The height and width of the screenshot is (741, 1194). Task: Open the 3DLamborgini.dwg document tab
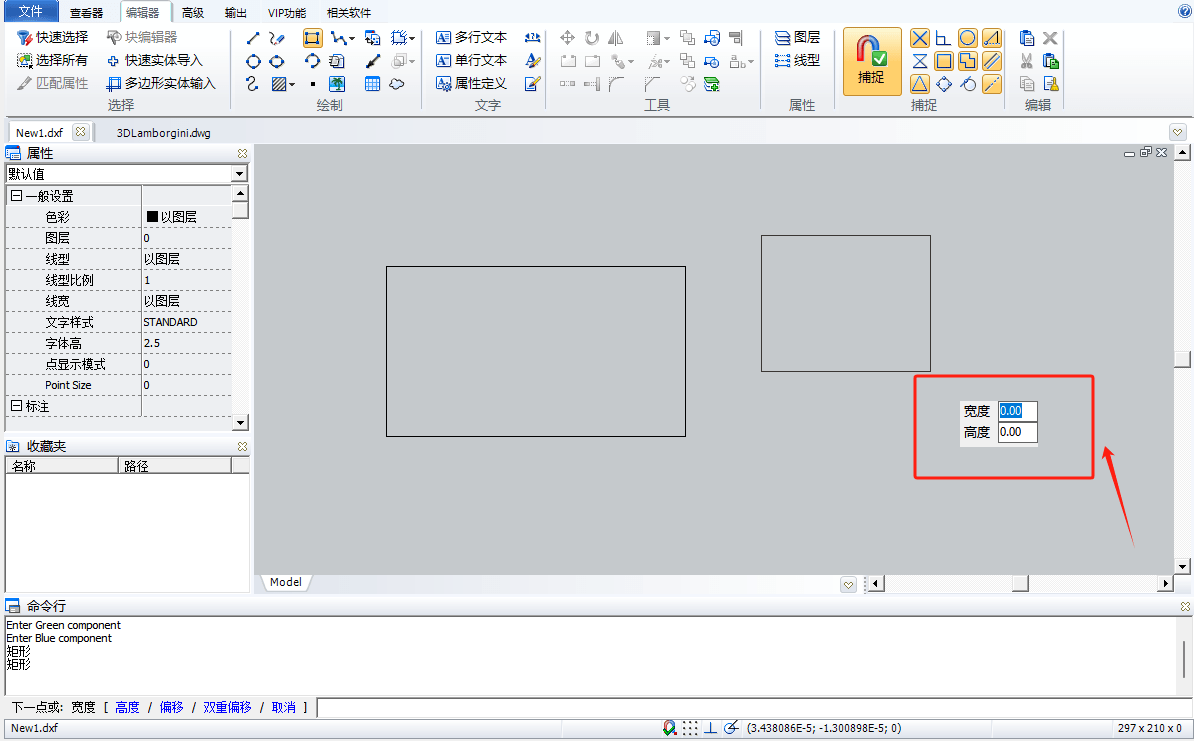pos(163,132)
